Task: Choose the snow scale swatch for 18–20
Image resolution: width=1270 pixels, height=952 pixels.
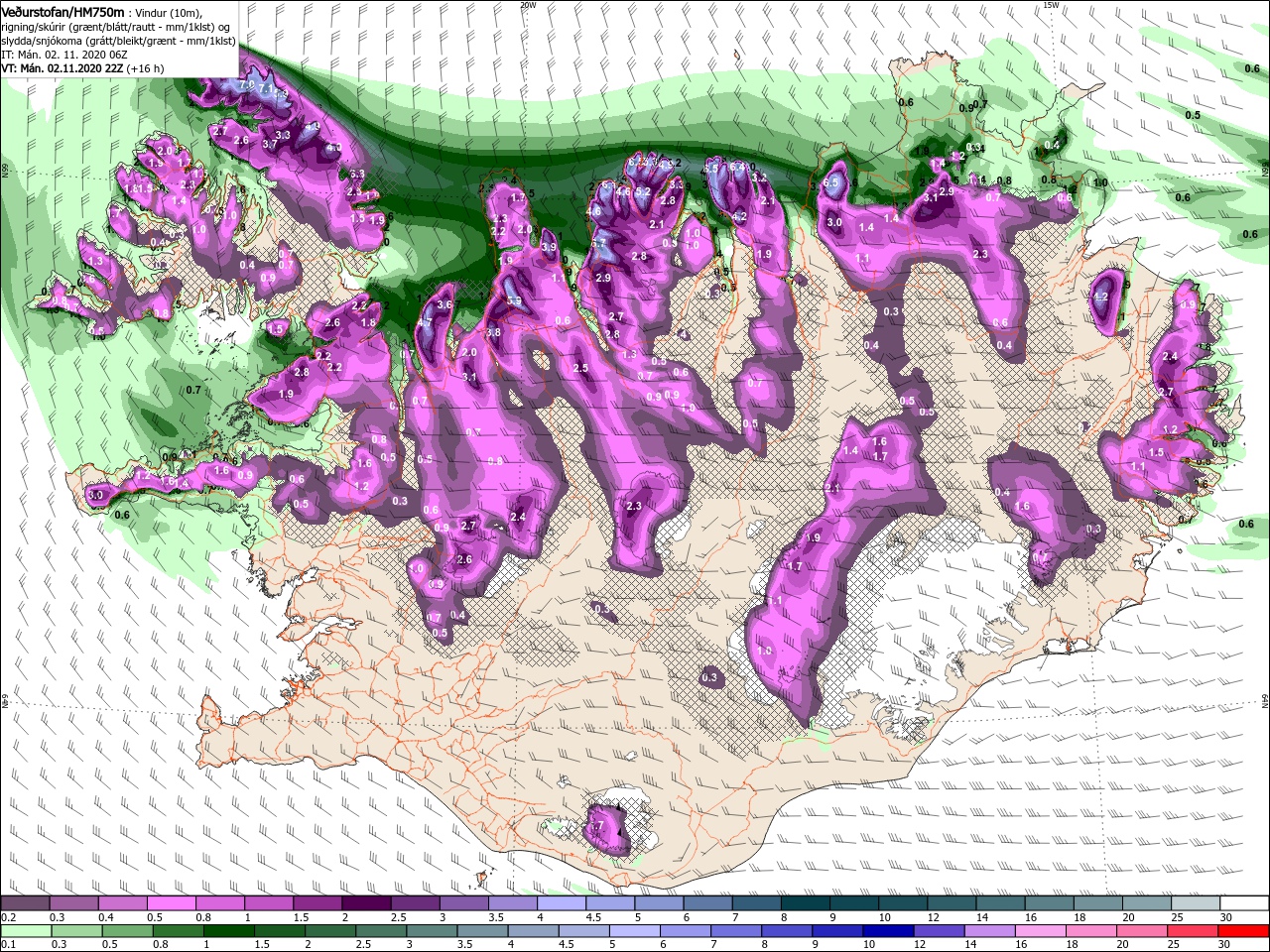Action: tap(1099, 903)
